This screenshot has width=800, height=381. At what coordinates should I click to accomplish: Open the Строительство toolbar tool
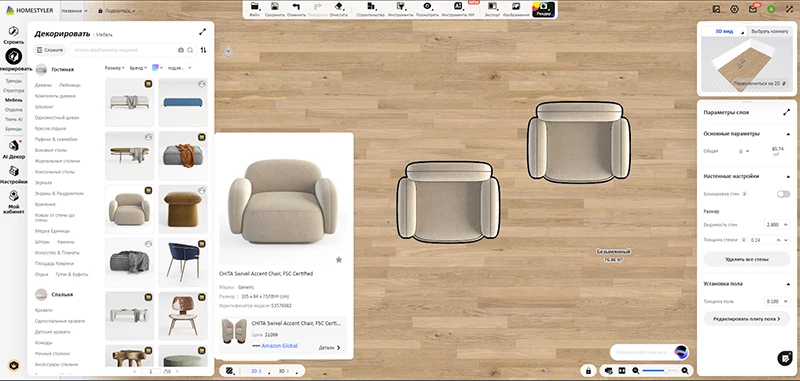(370, 9)
